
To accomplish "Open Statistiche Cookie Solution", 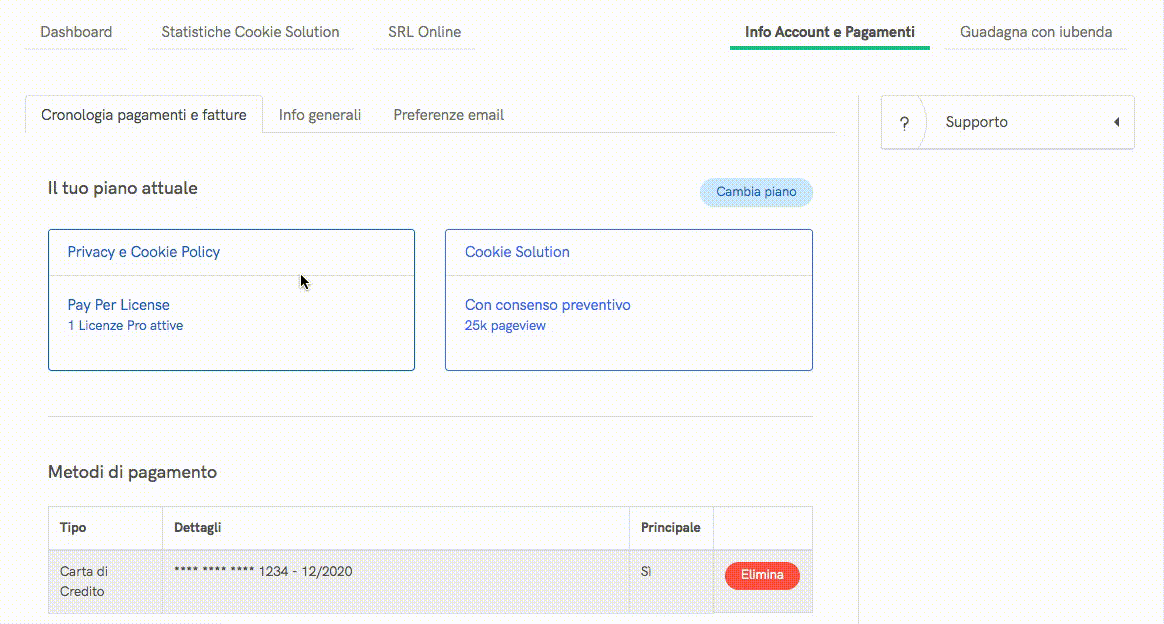I will [250, 31].
